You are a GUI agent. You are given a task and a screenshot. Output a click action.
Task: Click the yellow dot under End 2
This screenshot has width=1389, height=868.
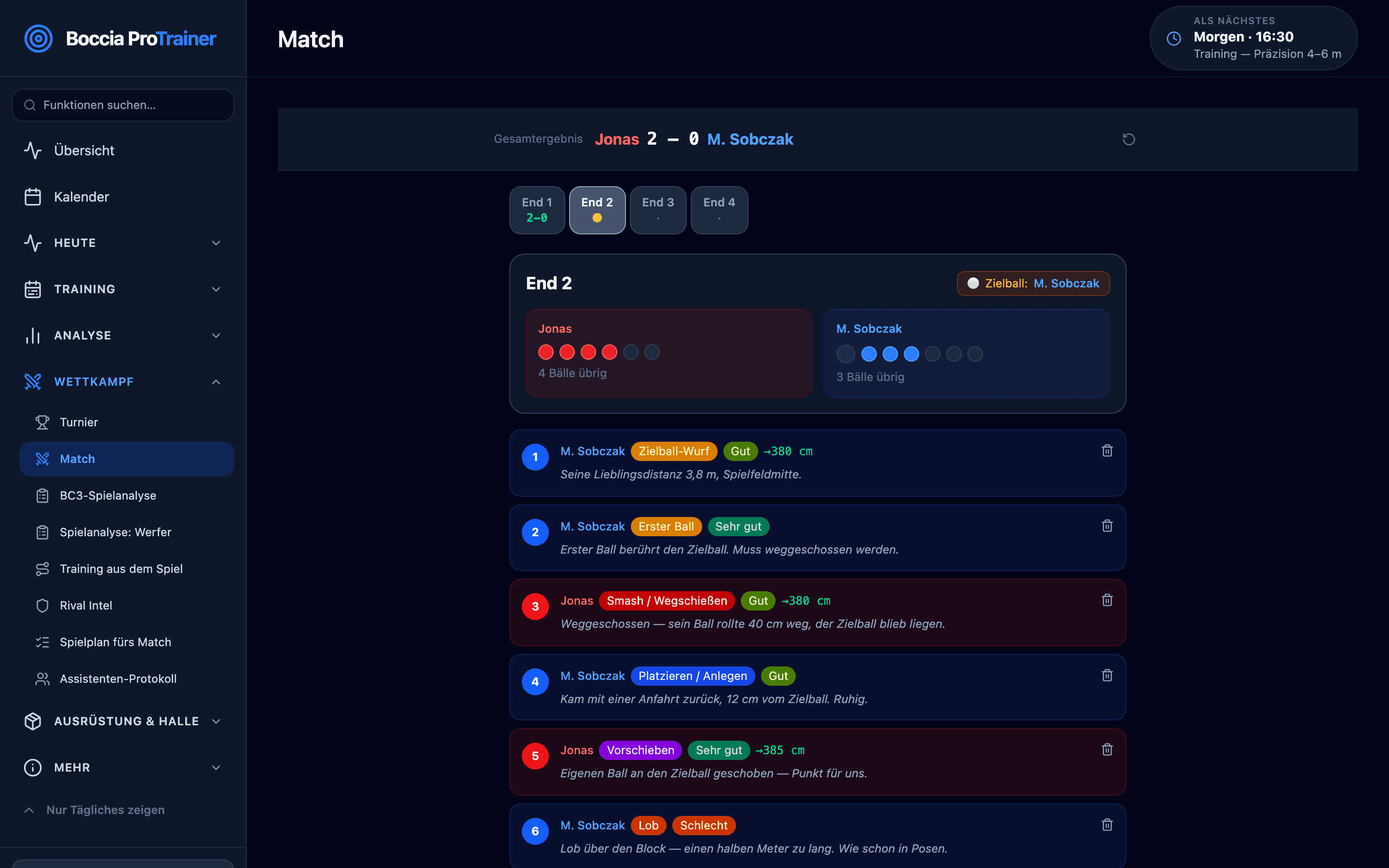pyautogui.click(x=597, y=218)
